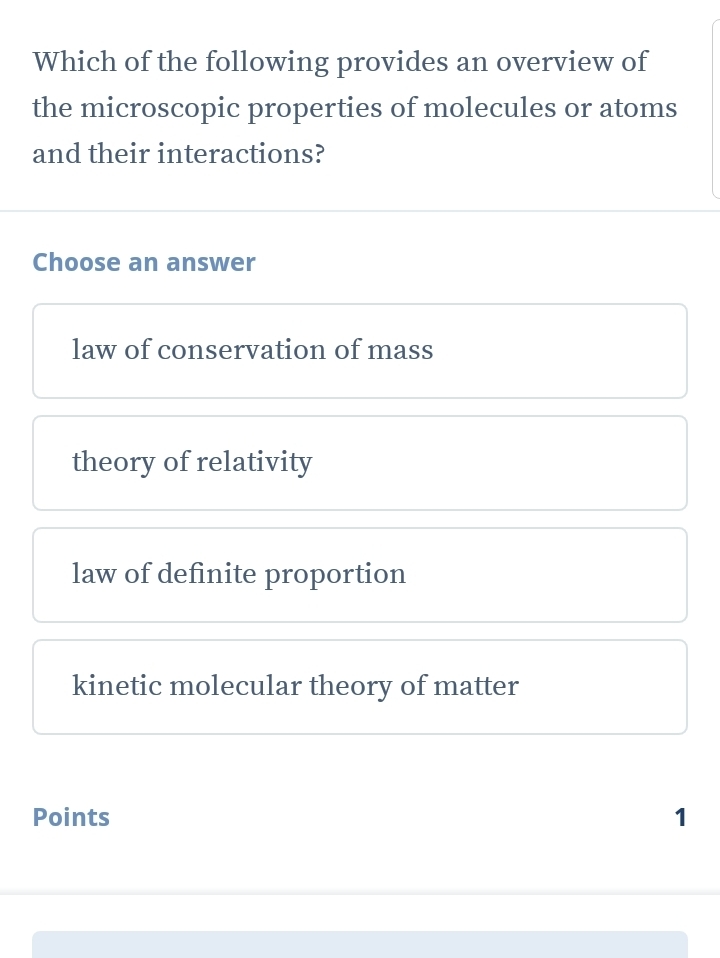The height and width of the screenshot is (958, 720).
Task: Click the question text about microscopic properties
Action: pos(354,108)
